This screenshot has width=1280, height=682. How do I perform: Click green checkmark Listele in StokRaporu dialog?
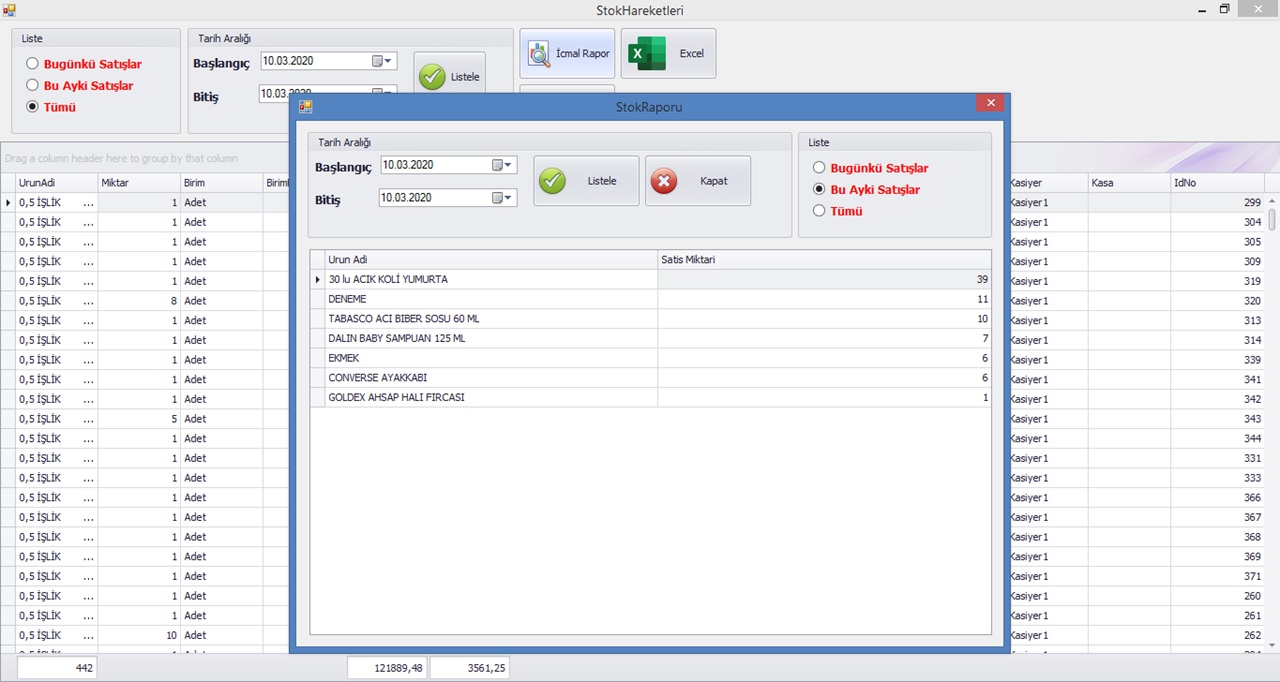click(x=552, y=181)
